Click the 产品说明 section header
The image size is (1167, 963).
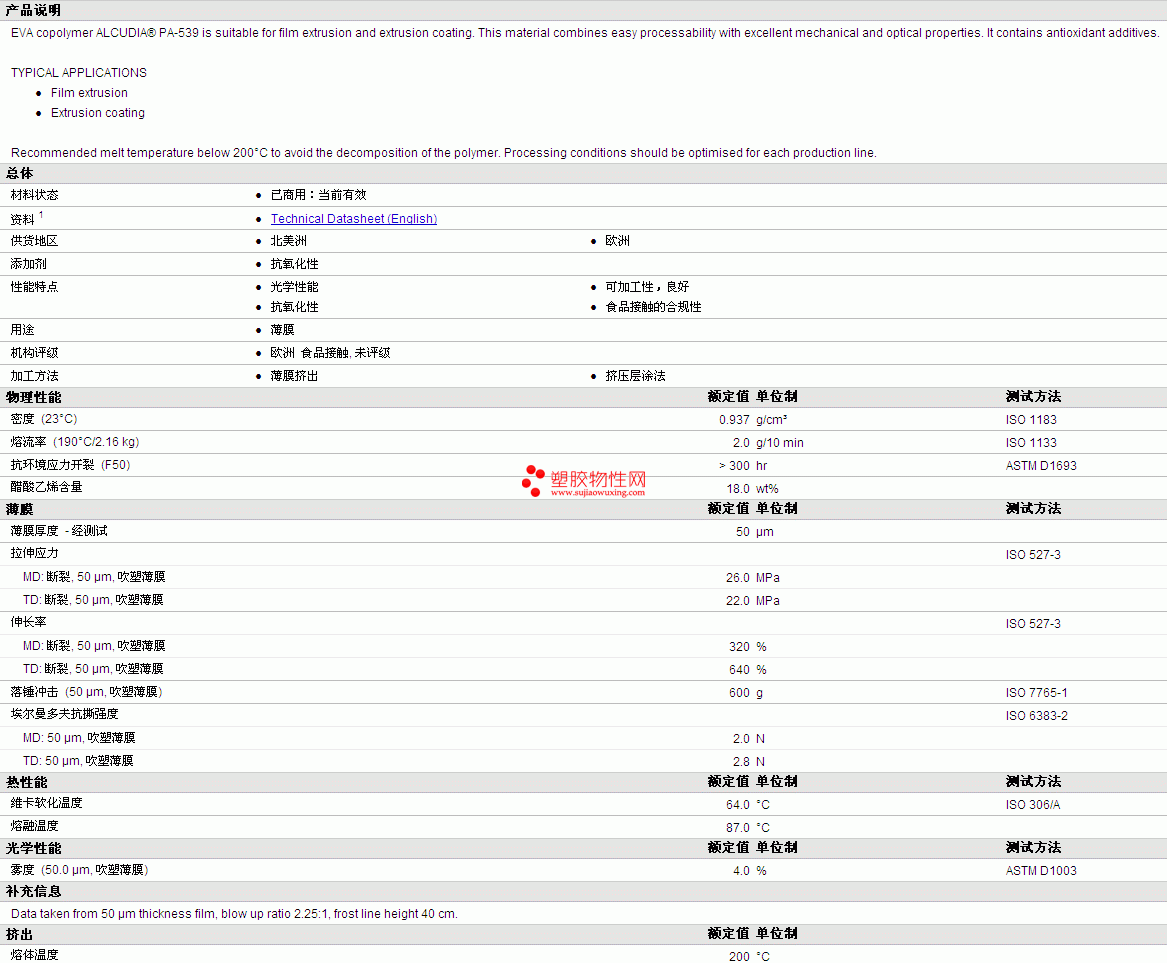click(x=33, y=10)
